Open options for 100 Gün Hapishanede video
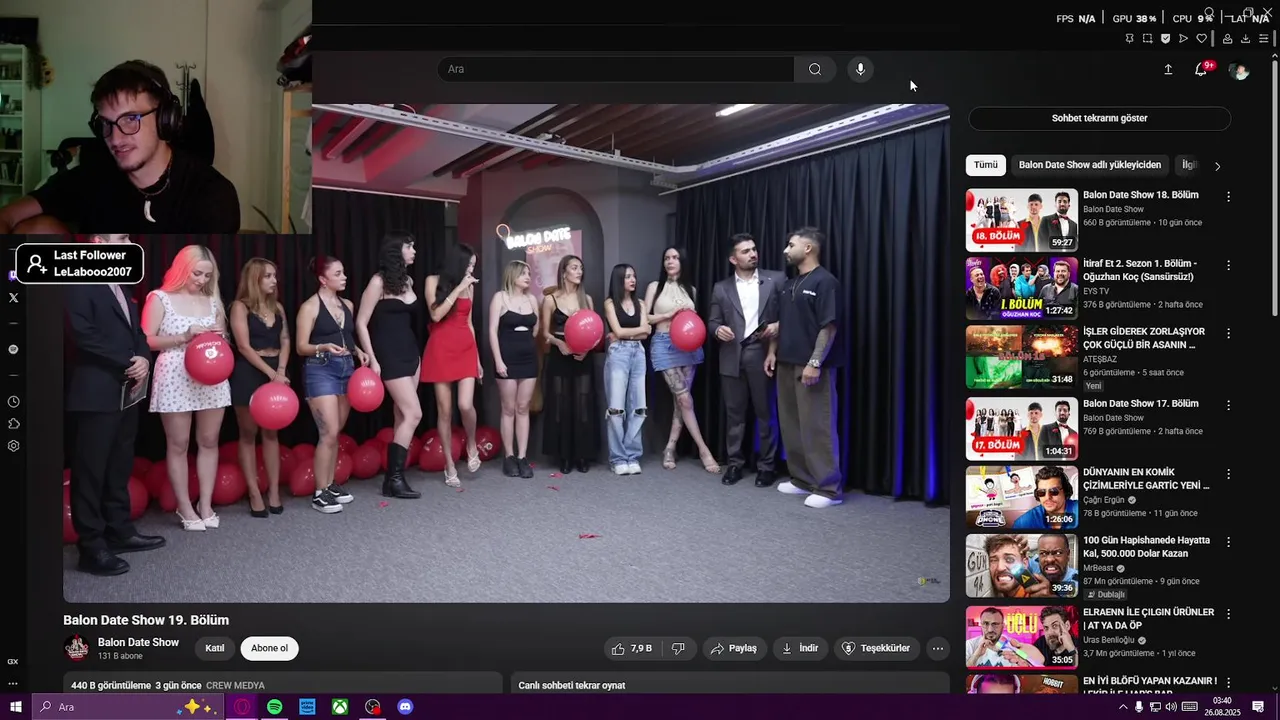Screen dimensions: 1280x720 coord(1228,542)
